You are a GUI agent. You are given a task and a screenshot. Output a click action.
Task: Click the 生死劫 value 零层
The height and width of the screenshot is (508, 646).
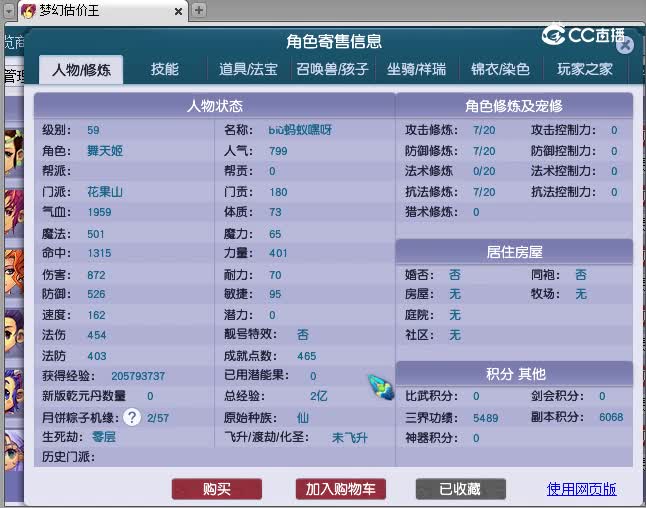104,437
